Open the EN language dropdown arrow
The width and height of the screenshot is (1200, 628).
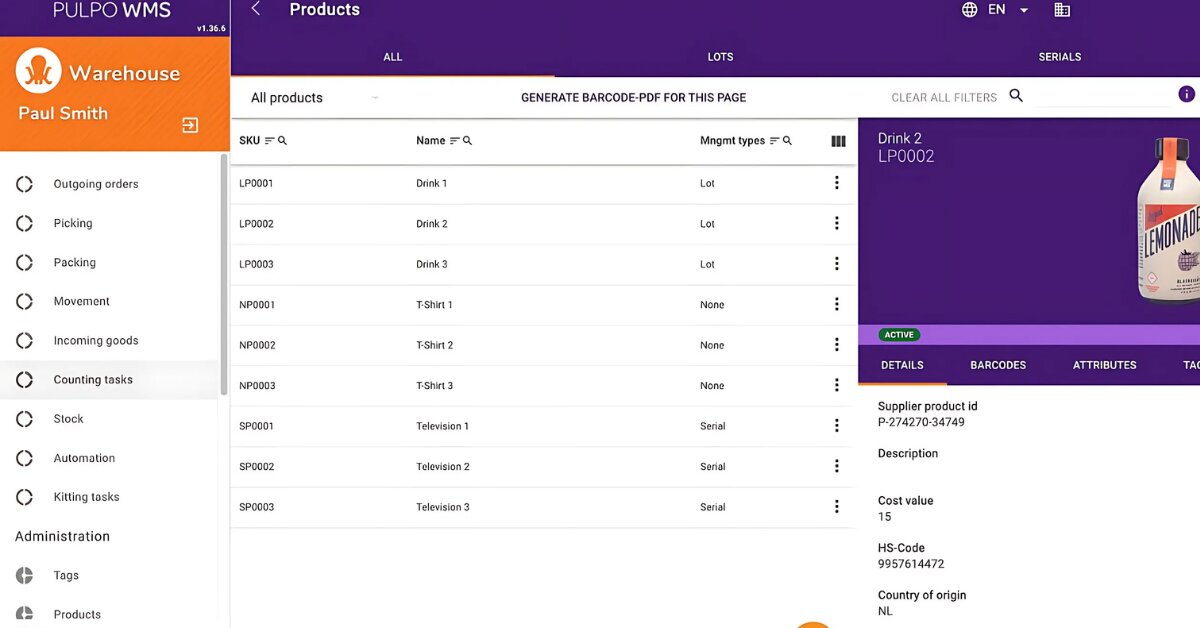pyautogui.click(x=1024, y=10)
